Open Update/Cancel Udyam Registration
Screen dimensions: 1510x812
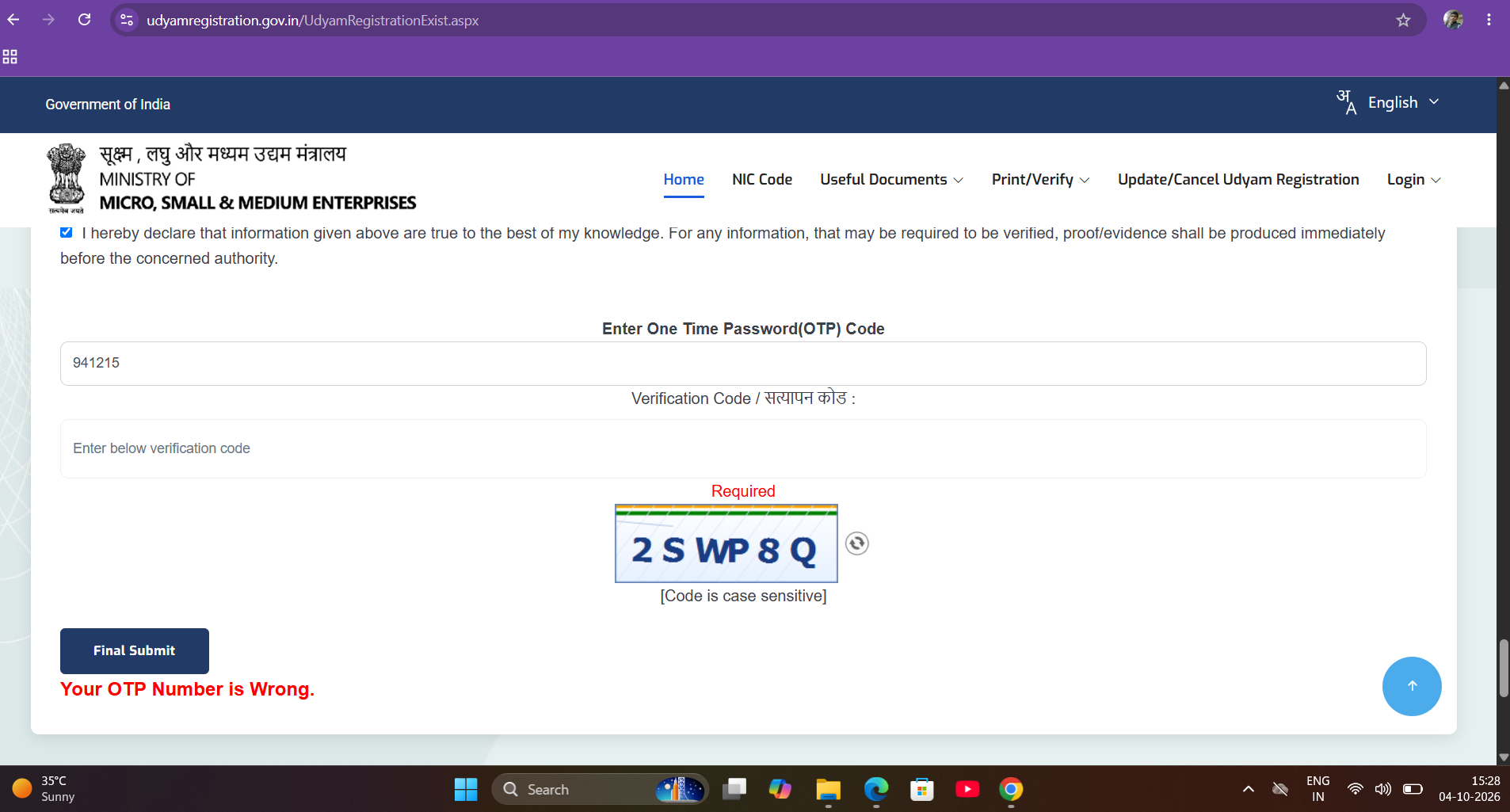[x=1238, y=180]
